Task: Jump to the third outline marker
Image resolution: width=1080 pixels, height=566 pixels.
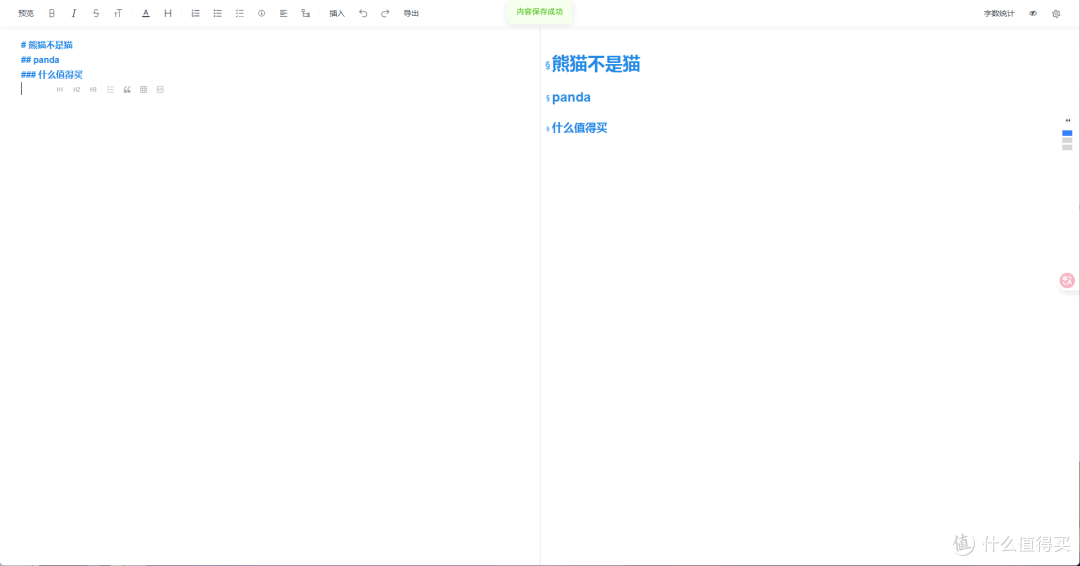Action: point(1067,147)
